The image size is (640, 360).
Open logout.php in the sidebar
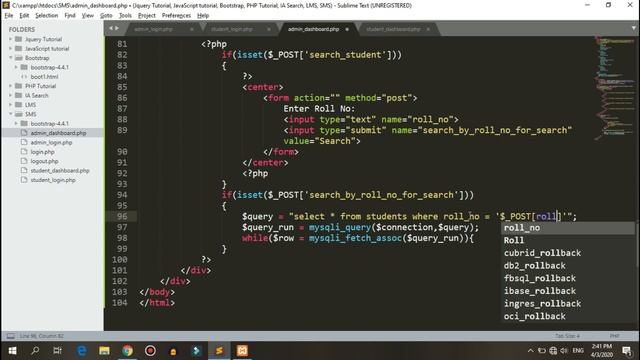tap(44, 161)
